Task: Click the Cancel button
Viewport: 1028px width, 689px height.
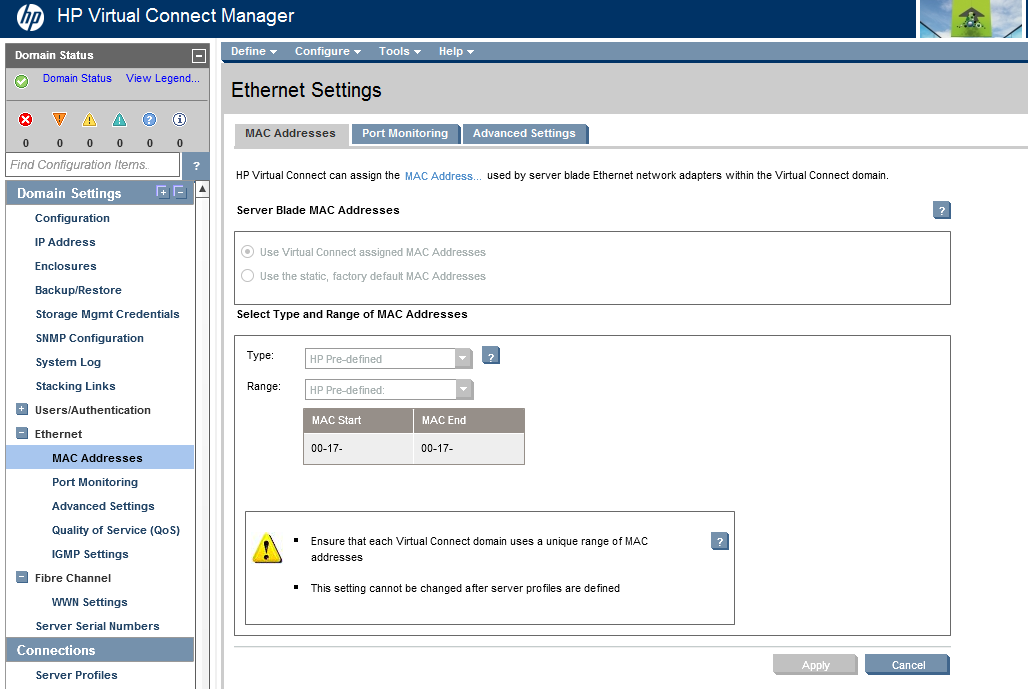Action: [907, 665]
